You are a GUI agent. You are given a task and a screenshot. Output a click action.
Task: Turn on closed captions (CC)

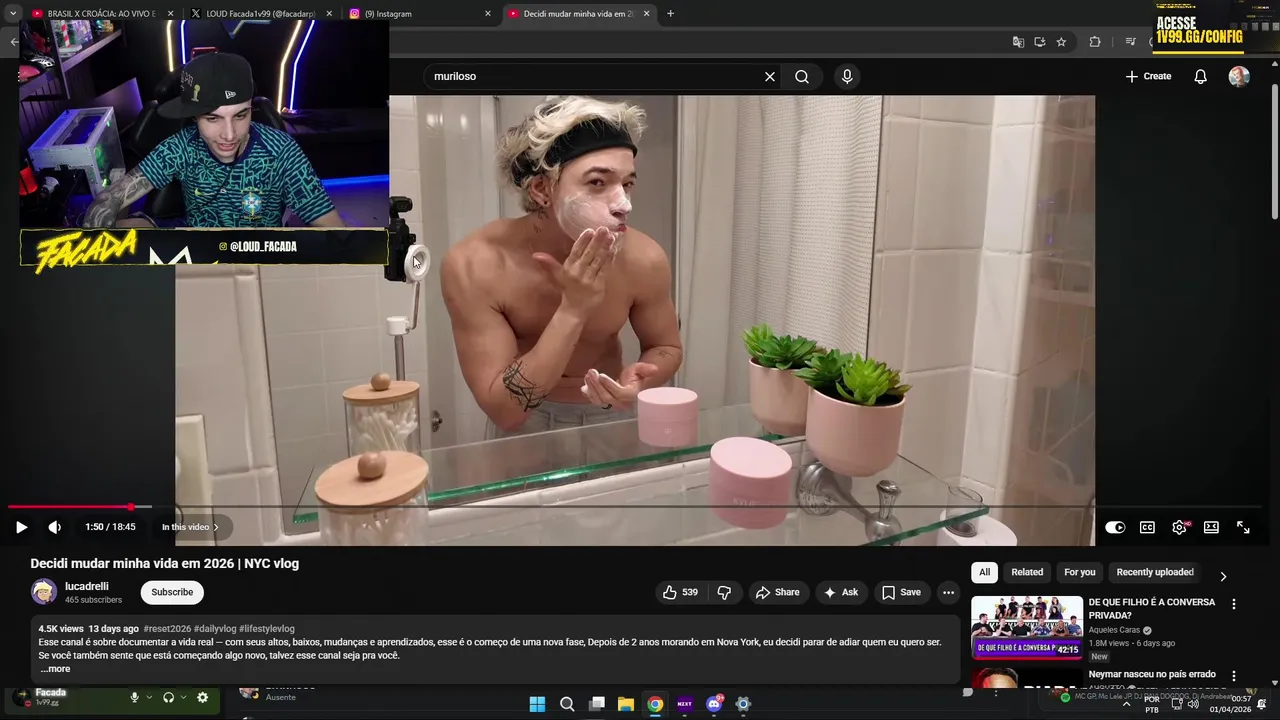pyautogui.click(x=1147, y=527)
